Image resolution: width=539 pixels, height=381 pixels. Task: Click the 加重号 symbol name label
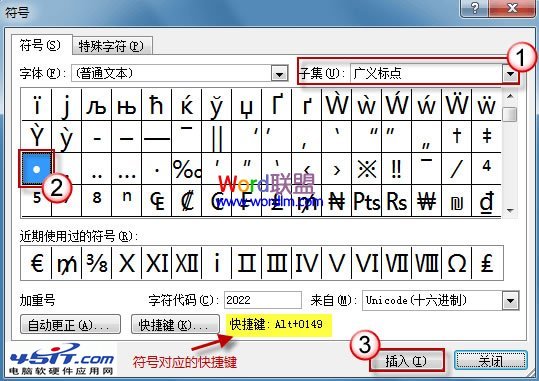(x=37, y=300)
